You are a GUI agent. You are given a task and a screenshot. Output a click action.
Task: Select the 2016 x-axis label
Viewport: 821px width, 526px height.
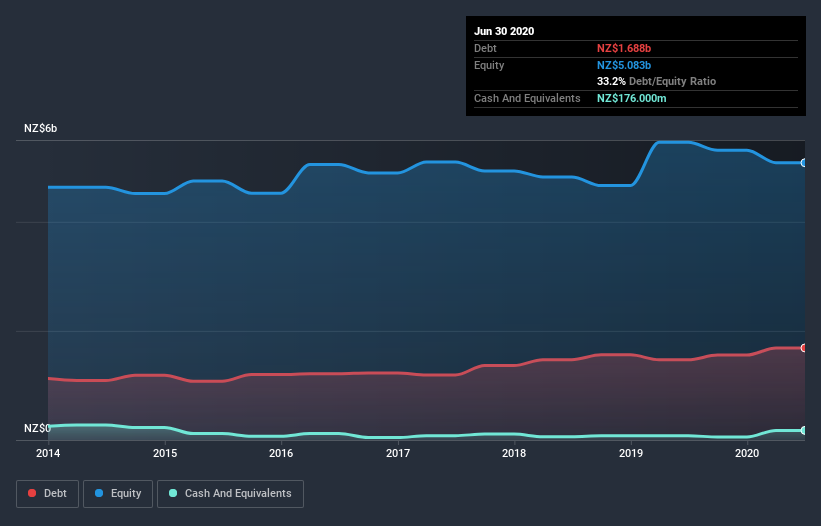pos(281,453)
